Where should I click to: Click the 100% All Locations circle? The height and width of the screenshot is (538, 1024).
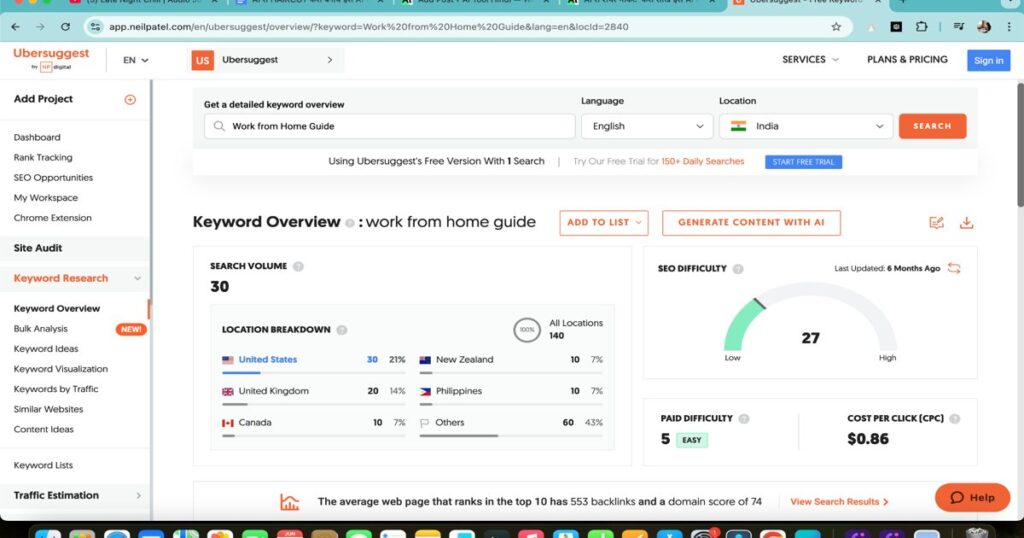pos(526,330)
